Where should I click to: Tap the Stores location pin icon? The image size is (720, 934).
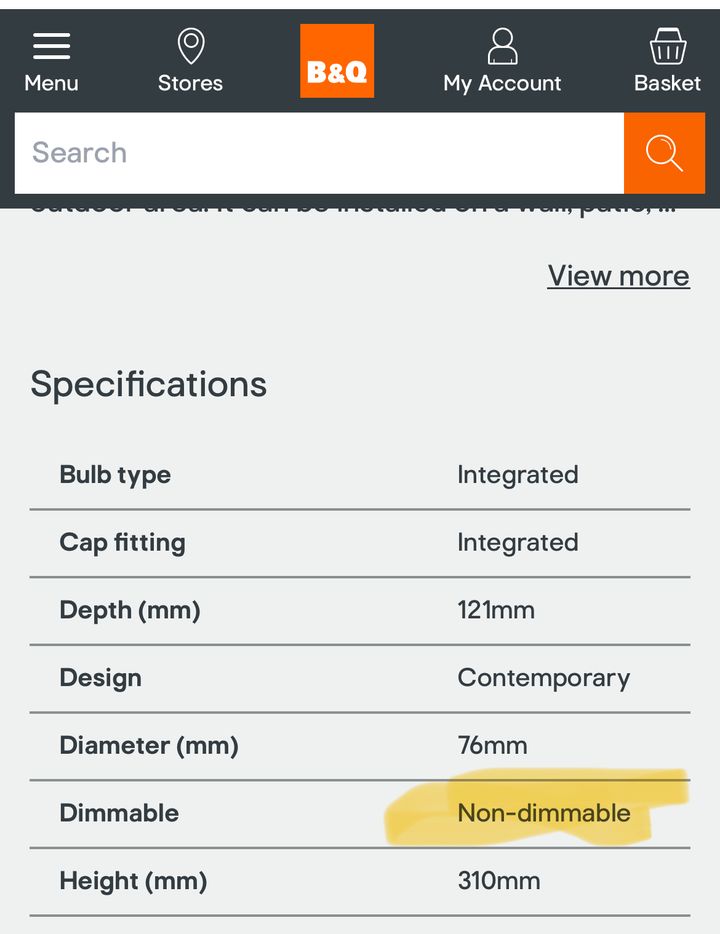point(191,46)
